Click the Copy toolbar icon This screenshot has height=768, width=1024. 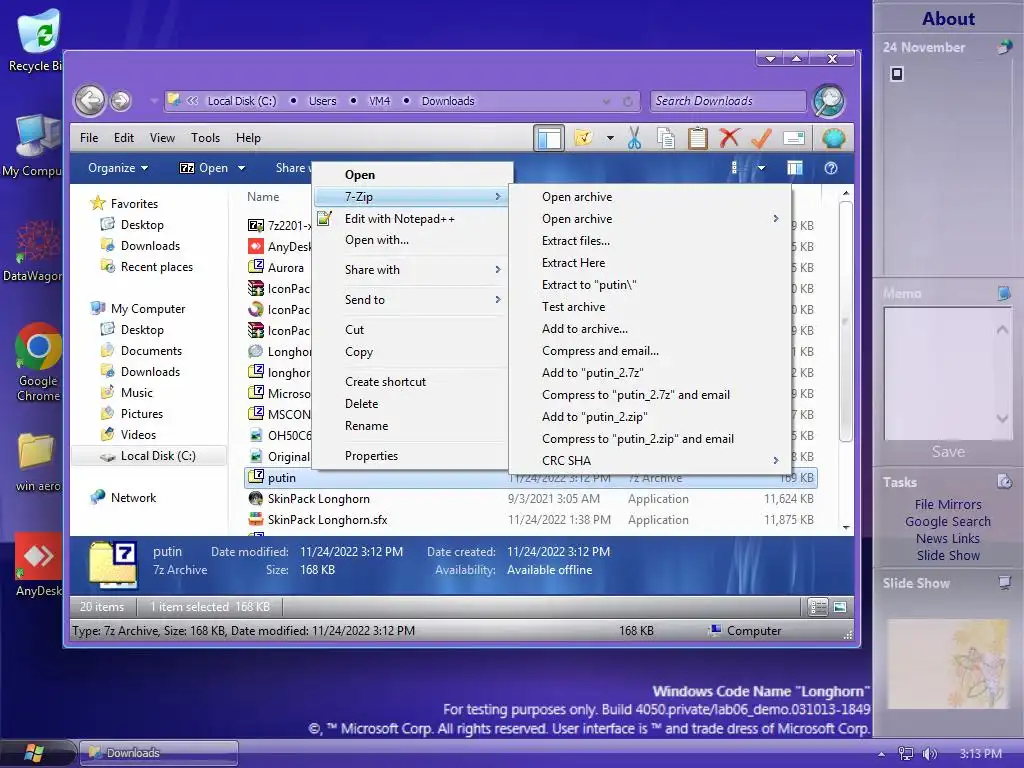[665, 138]
